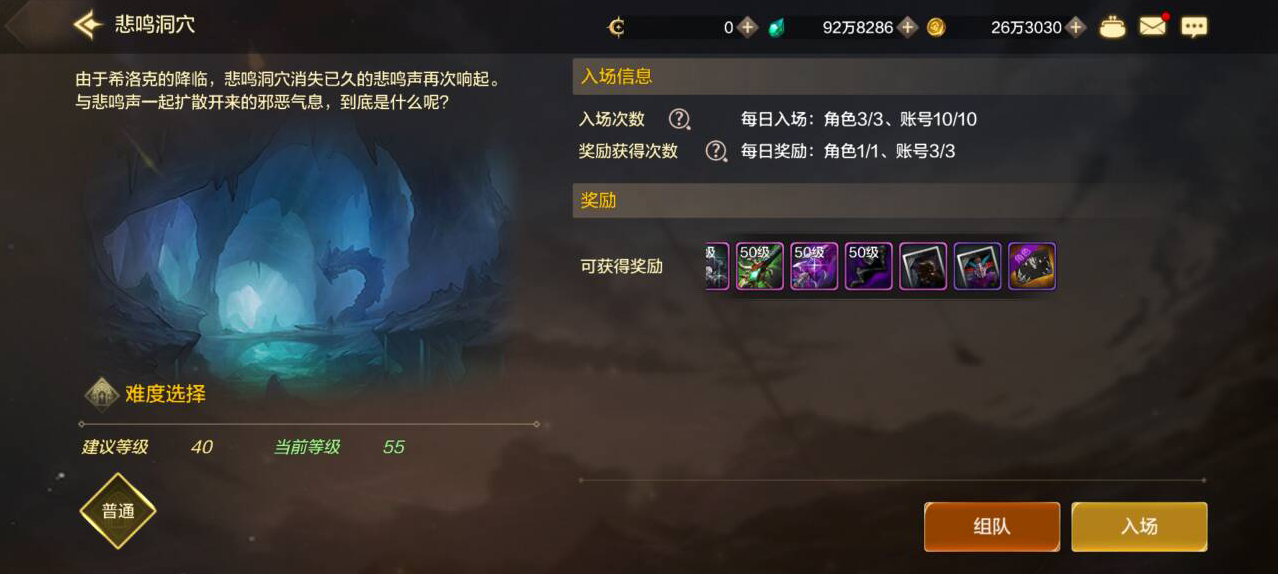Screen dimensions: 1279x574
Task: Select the 普通 difficulty diamond
Action: 118,511
